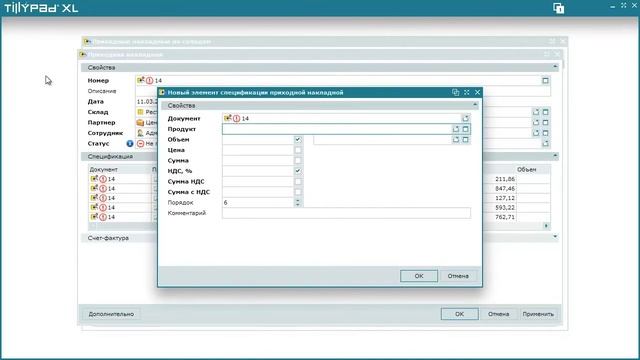
Task: Collapse the dialog's Свойства section
Action: coord(475,105)
